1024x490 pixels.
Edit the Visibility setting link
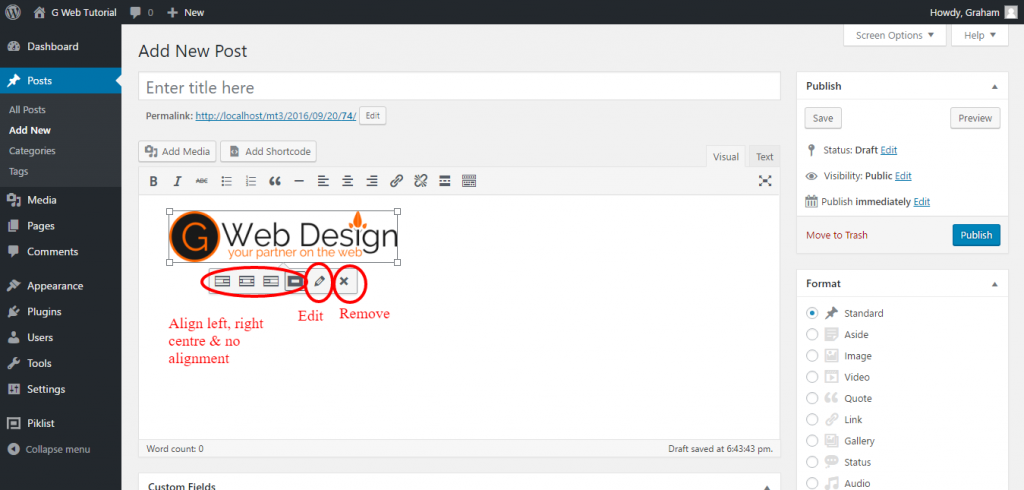(903, 176)
